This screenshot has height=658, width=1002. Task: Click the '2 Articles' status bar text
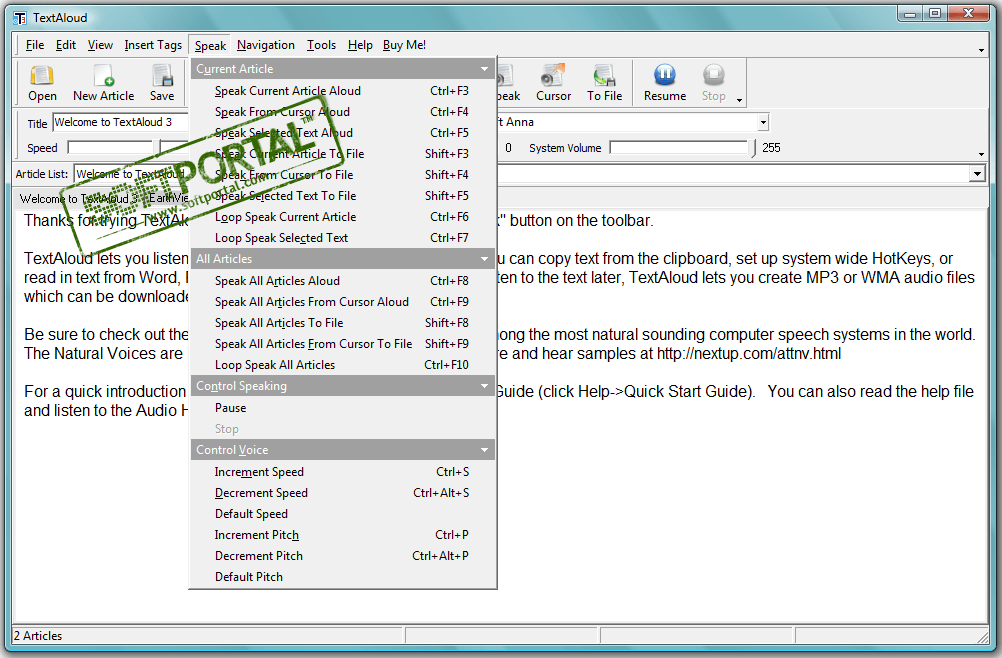(x=38, y=636)
